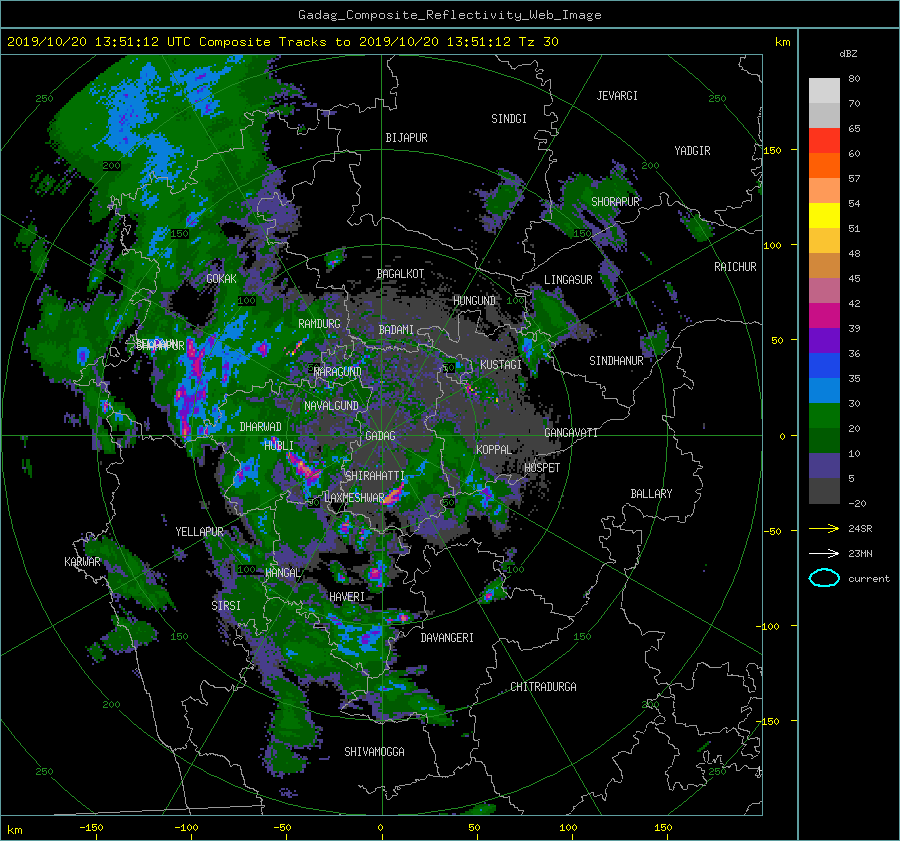Click the RAICHUR city label
The image size is (900, 841).
(735, 267)
